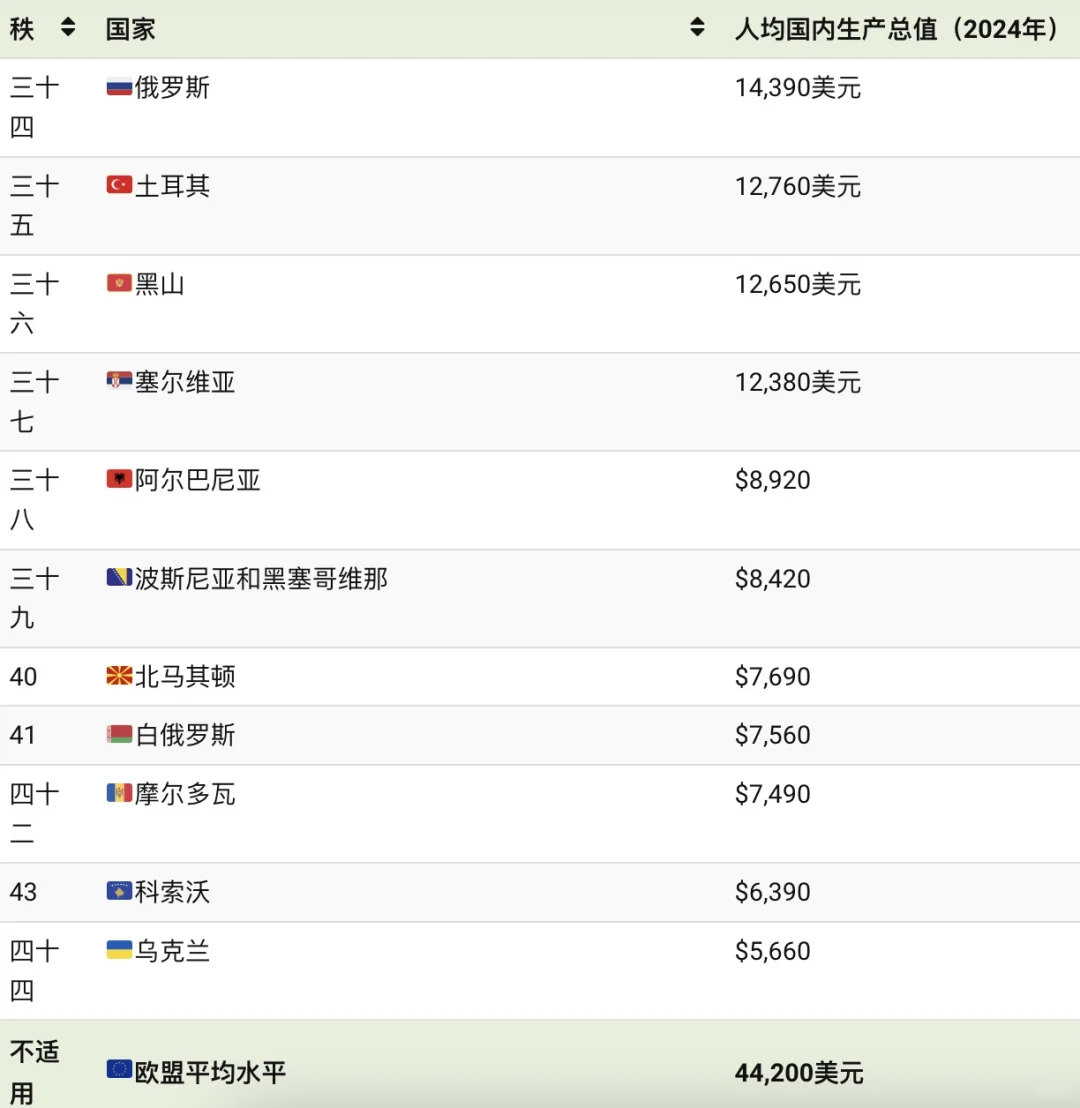
Task: Select the 欧盟平均水平 row label
Action: (x=210, y=1073)
